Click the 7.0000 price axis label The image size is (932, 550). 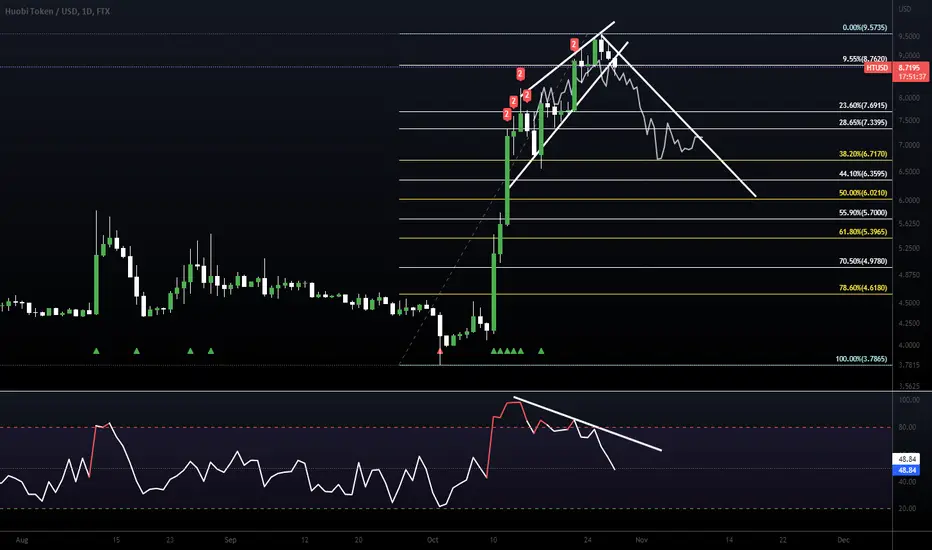(x=909, y=145)
